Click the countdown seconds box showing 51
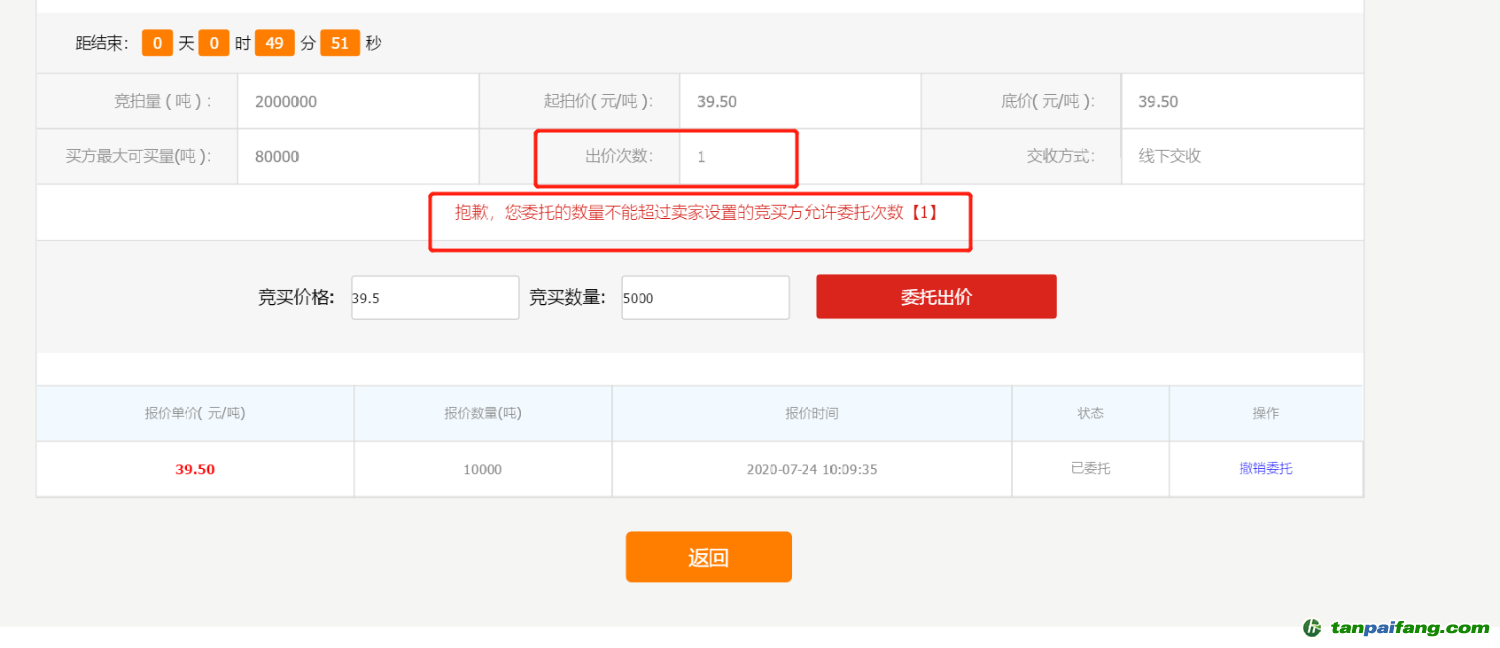1500x648 pixels. tap(340, 43)
